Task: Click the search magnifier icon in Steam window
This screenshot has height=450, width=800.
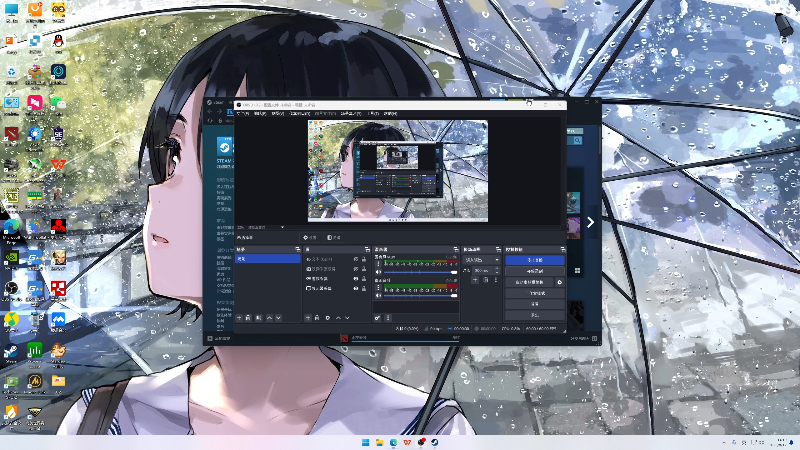Action: [577, 140]
